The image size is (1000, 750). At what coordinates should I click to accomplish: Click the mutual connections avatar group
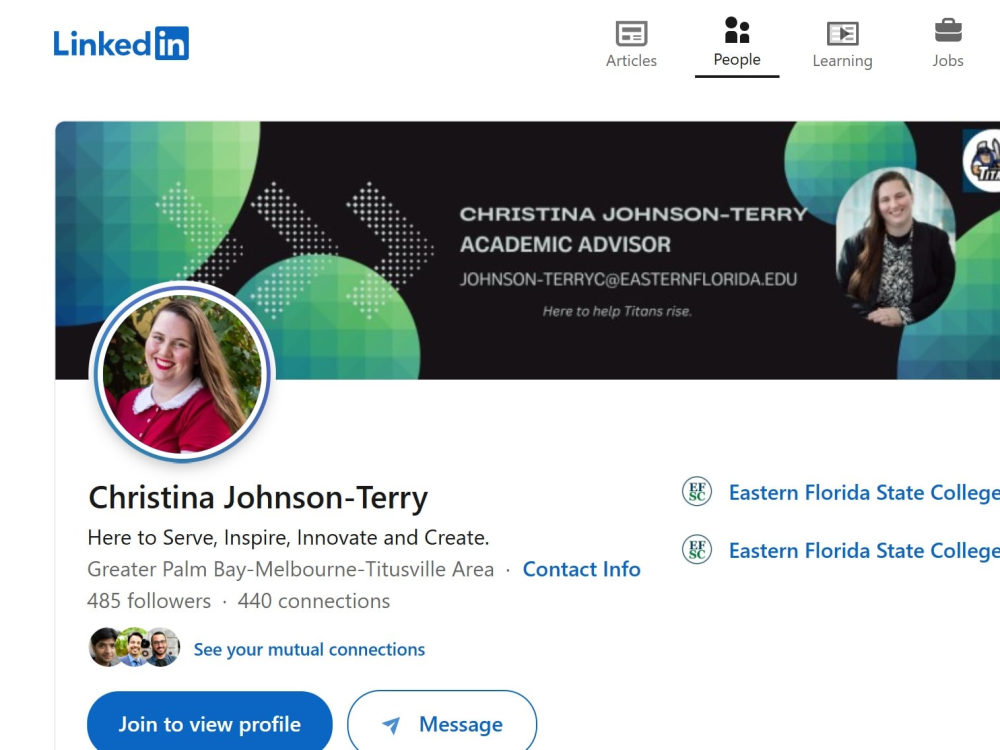point(134,647)
